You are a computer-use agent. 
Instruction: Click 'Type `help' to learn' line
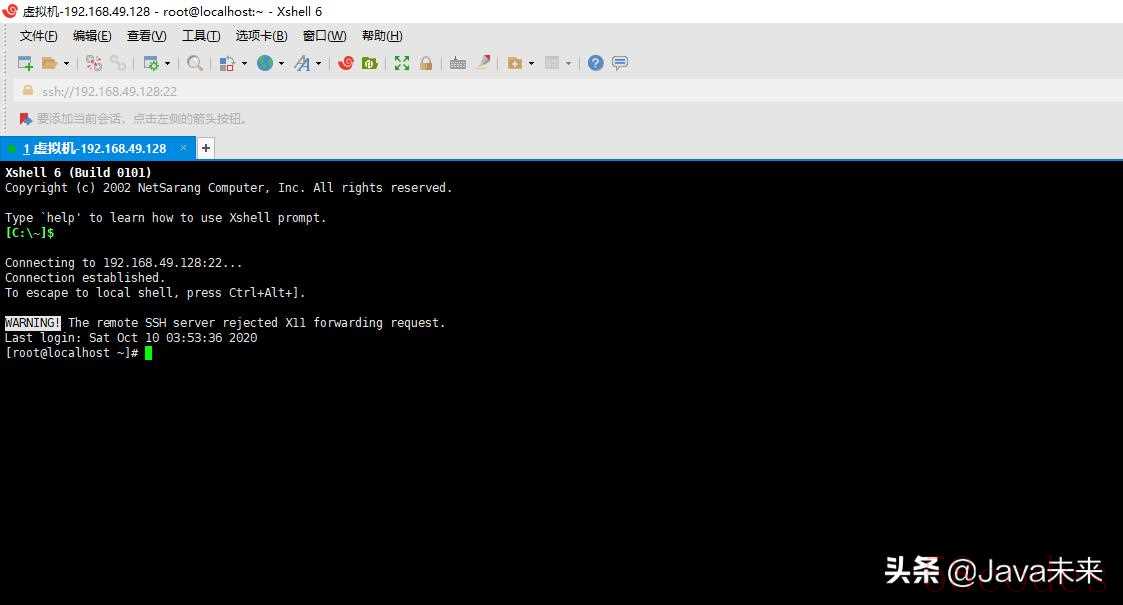coord(165,218)
